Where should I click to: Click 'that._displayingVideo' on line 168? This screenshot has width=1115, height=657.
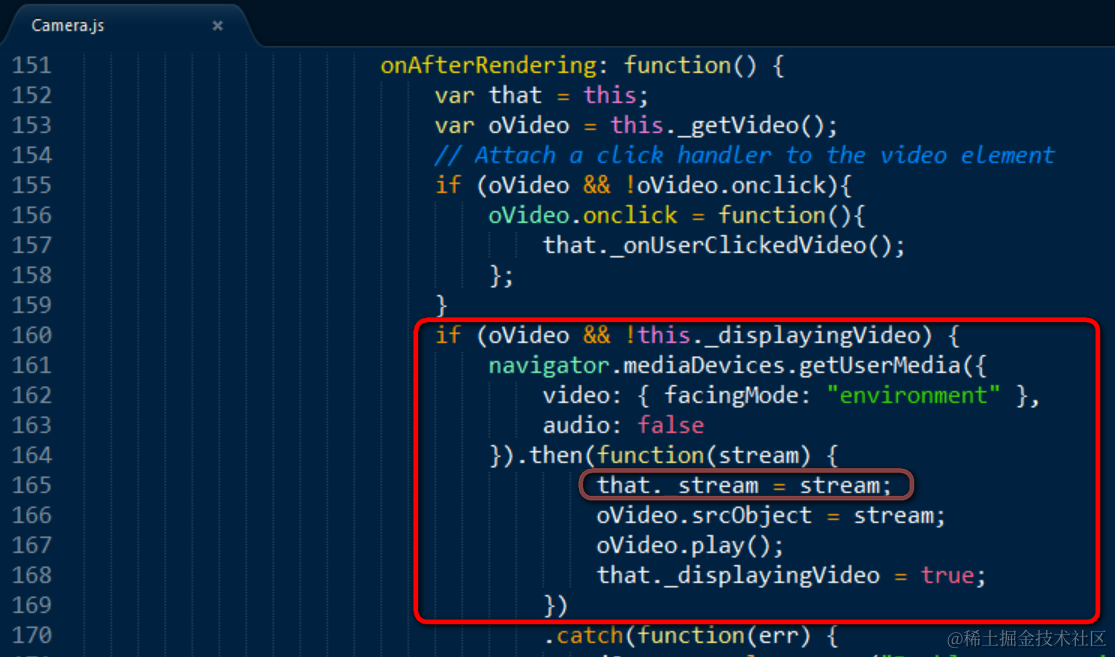coord(738,576)
